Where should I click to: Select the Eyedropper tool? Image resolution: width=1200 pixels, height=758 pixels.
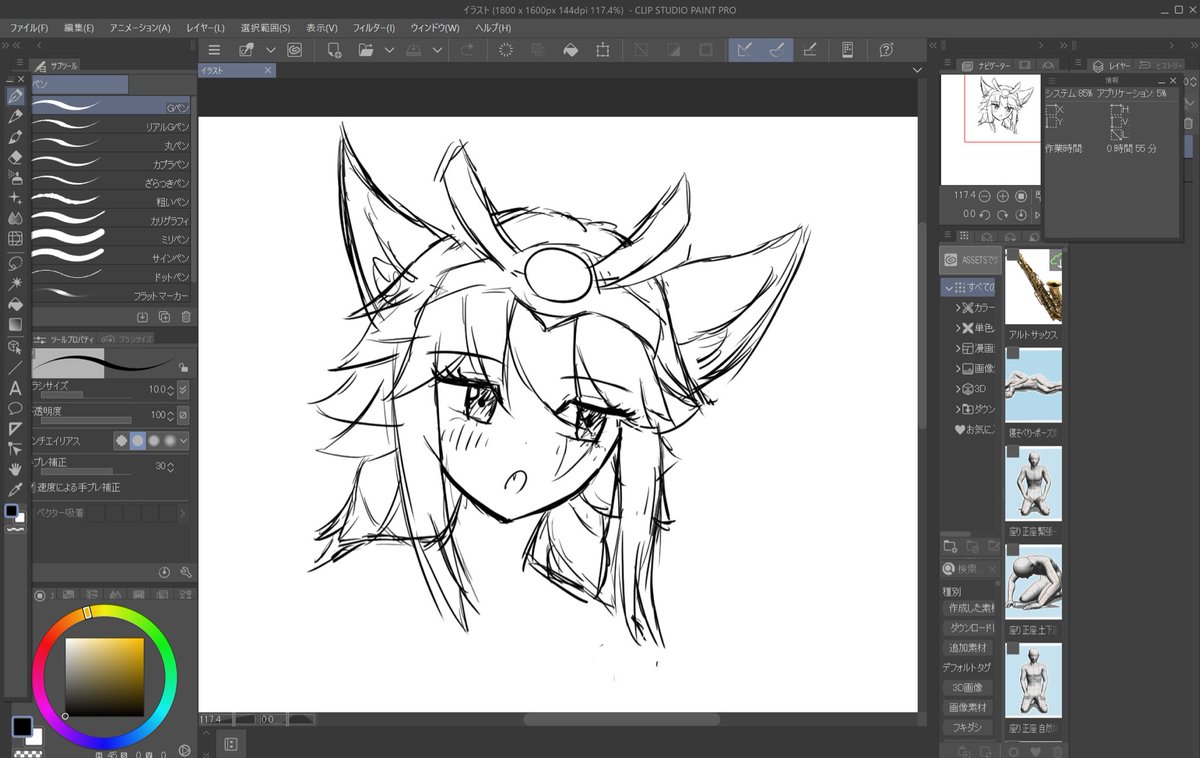15,489
